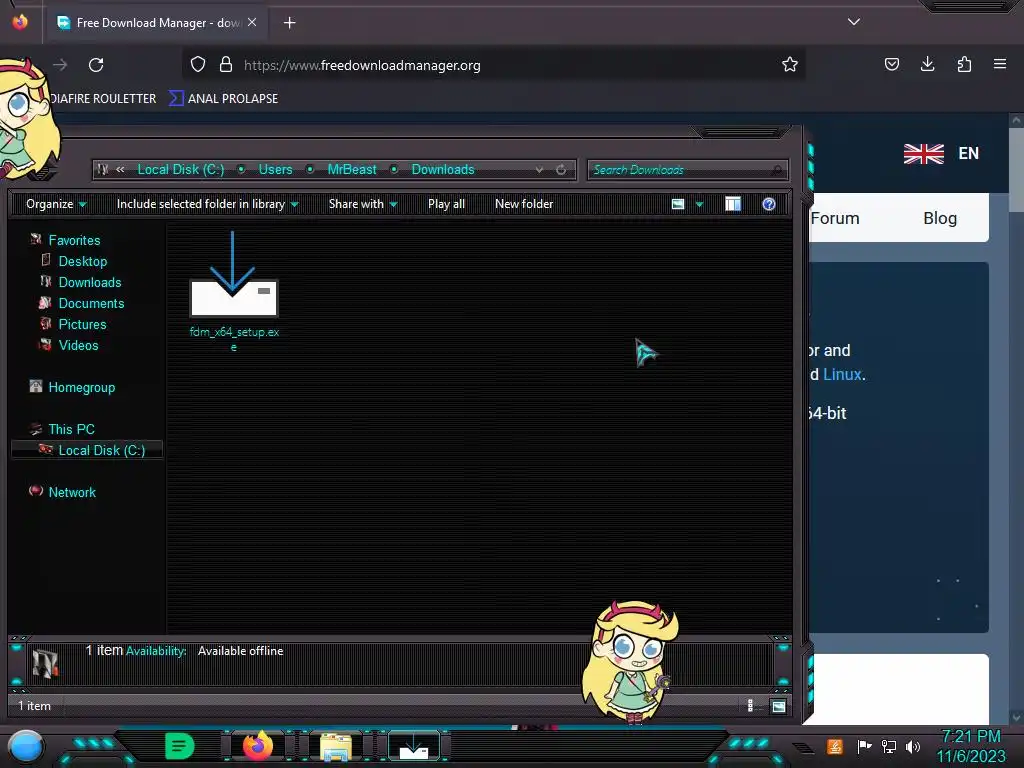Click Play all in toolbar
1024x768 pixels.
446,204
